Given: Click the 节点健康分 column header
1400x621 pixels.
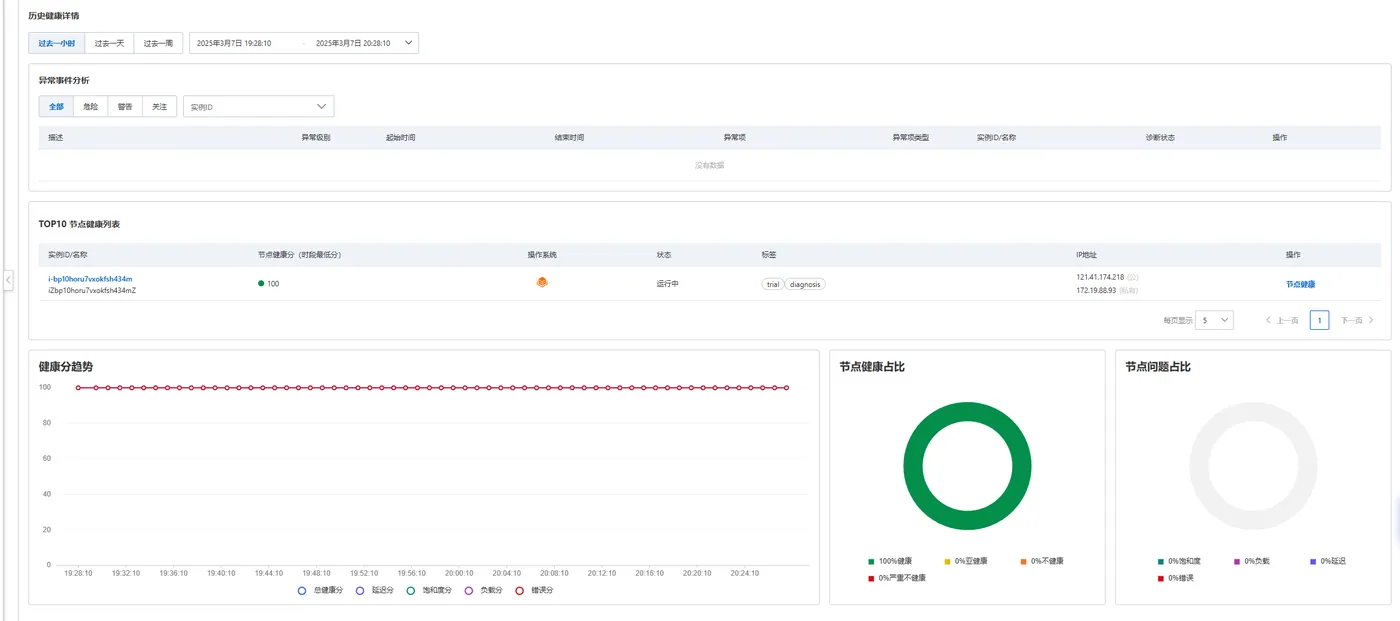Looking at the screenshot, I should (x=300, y=255).
